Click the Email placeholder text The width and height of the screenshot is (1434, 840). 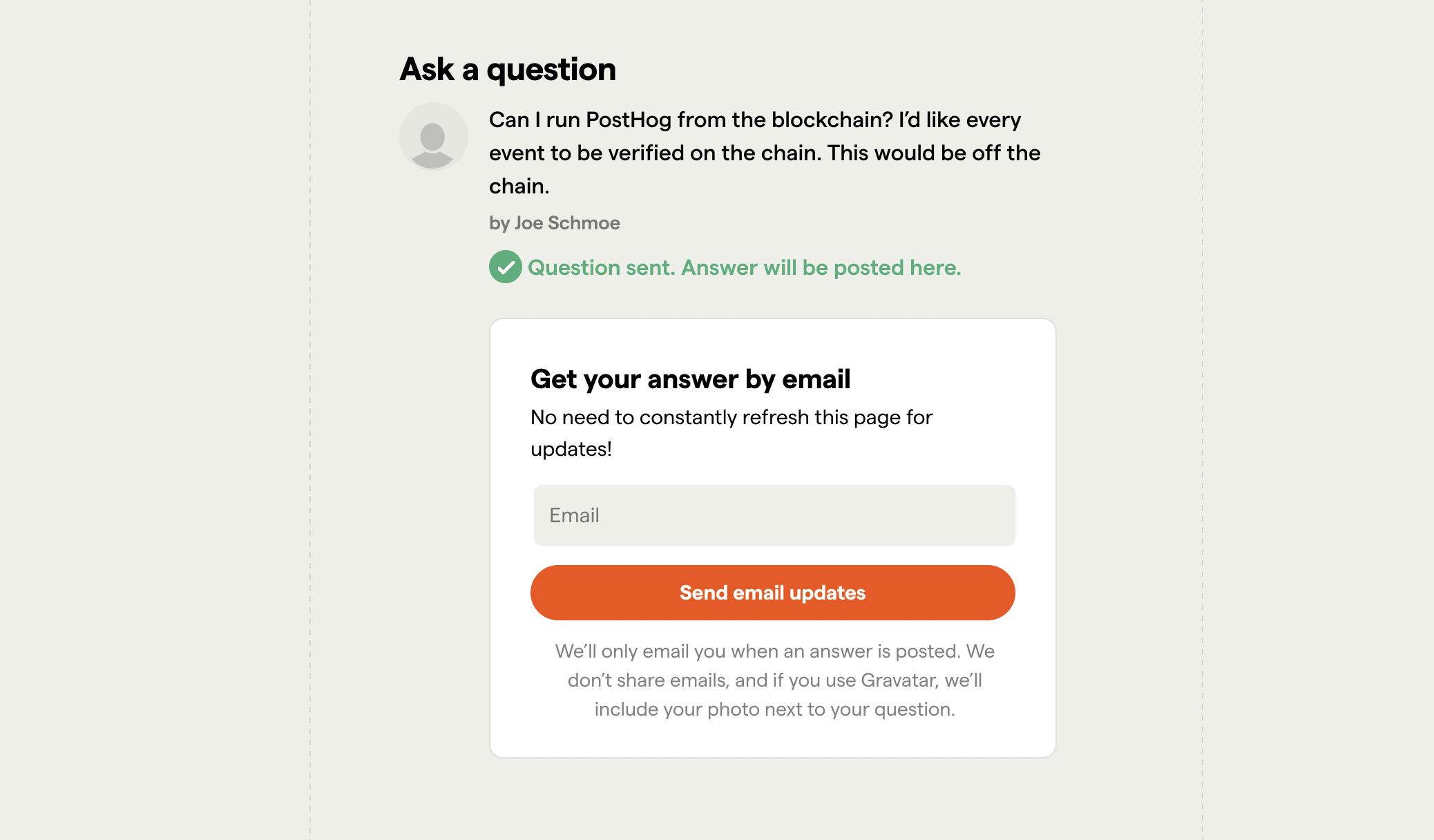tap(573, 515)
